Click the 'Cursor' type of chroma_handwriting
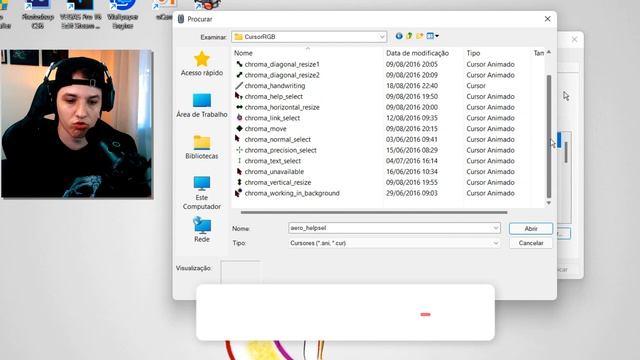 pyautogui.click(x=476, y=86)
